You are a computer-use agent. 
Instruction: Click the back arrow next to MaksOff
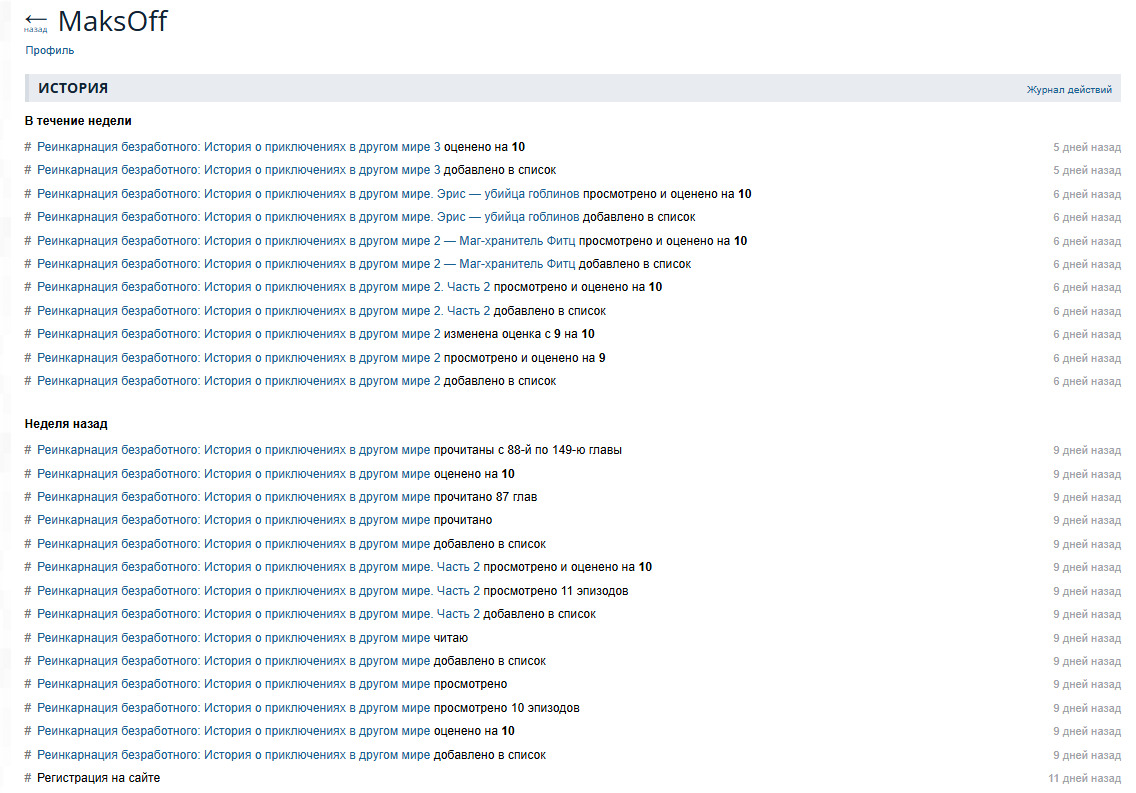point(36,21)
